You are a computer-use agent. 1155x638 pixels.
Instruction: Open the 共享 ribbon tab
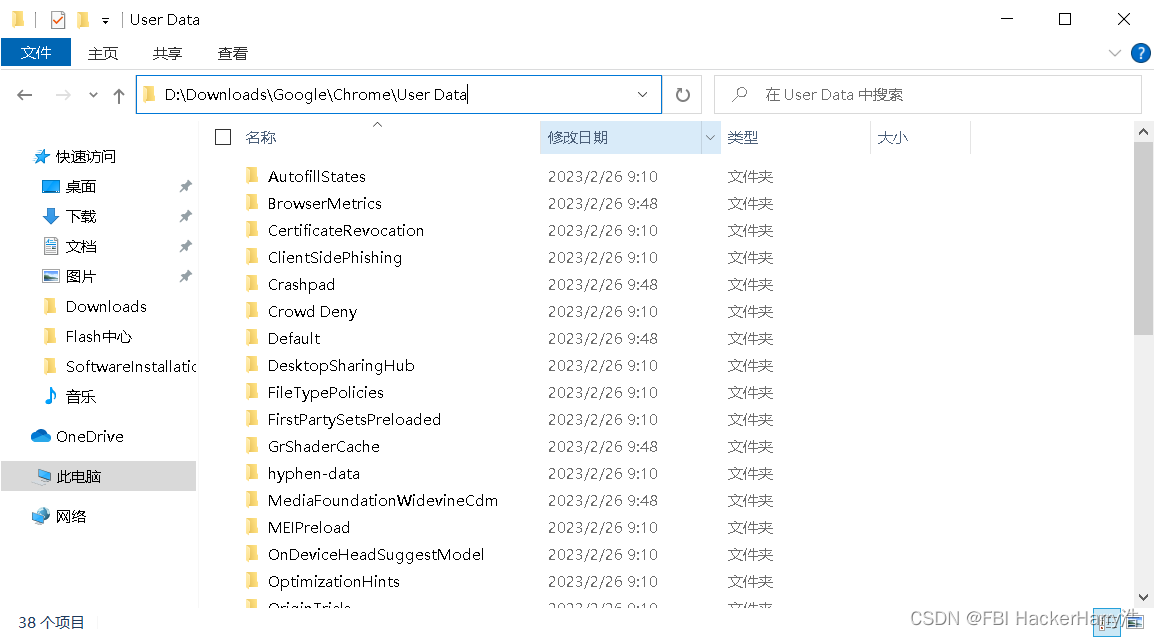[x=167, y=53]
